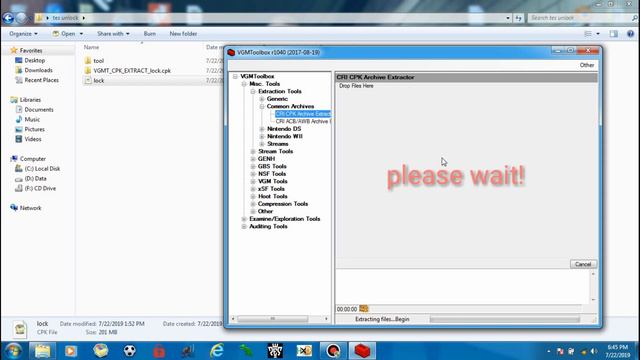Click the extraction progress bar

504,319
